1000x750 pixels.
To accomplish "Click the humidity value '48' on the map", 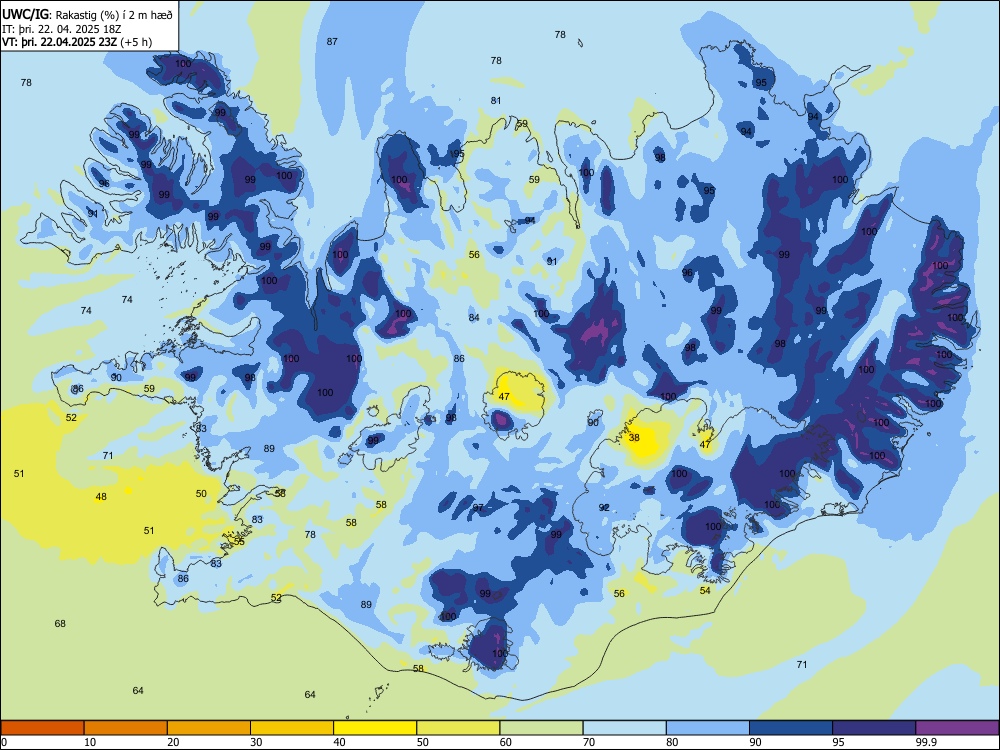I will pyautogui.click(x=101, y=496).
